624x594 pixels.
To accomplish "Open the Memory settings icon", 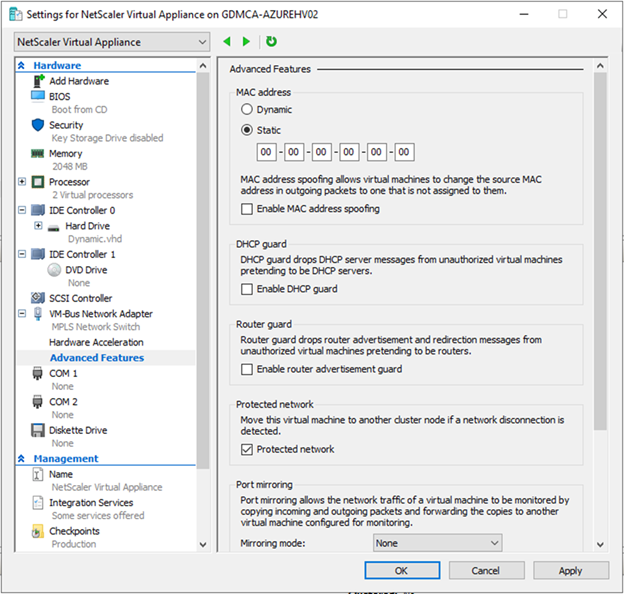I will pos(38,154).
